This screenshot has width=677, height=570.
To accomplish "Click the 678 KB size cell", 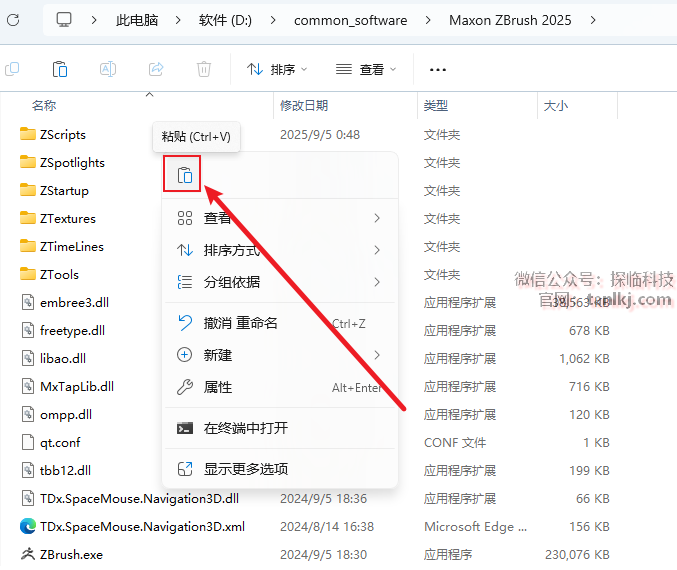I will coord(589,330).
